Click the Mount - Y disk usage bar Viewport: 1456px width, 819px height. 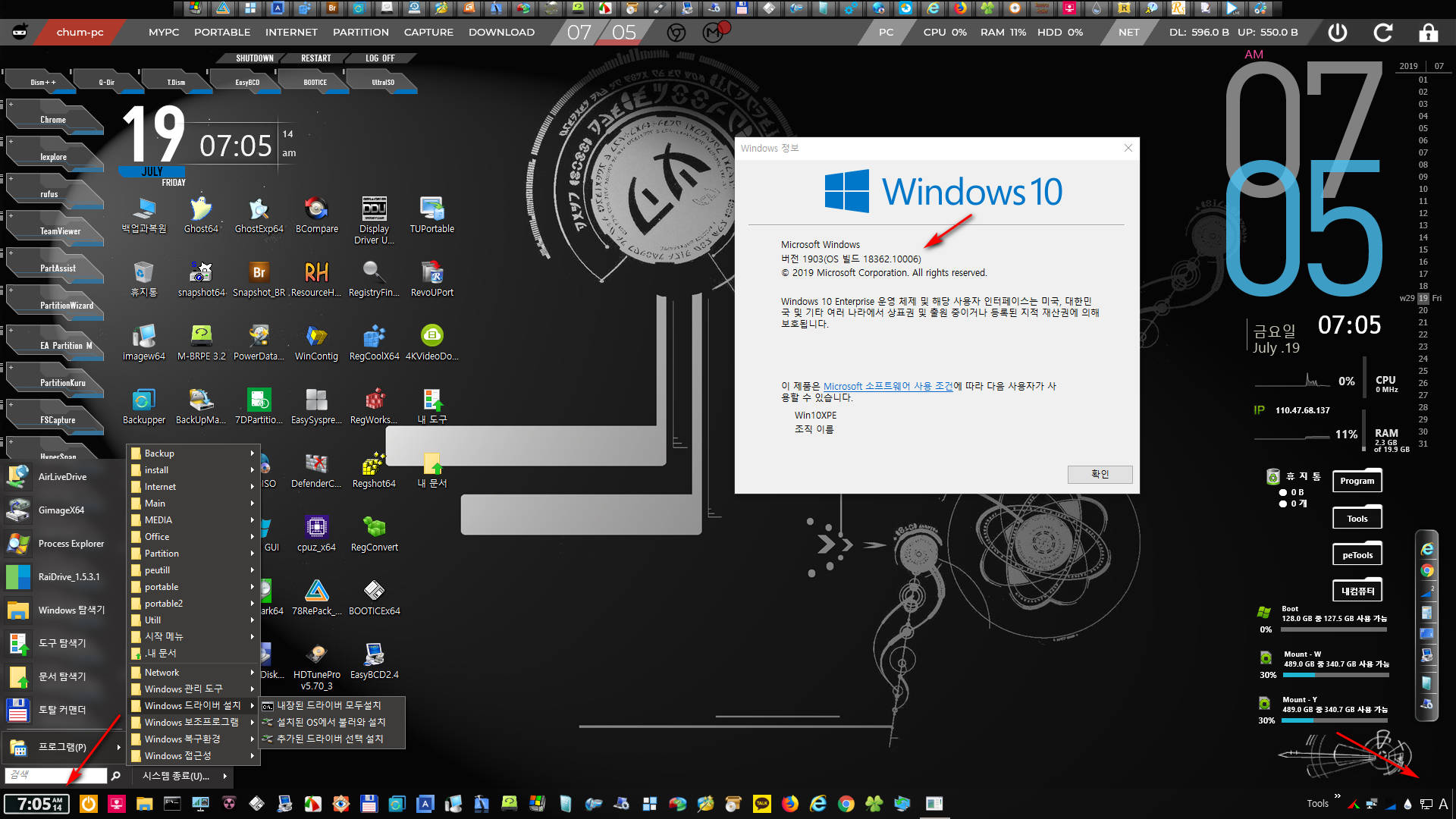coord(1335,720)
